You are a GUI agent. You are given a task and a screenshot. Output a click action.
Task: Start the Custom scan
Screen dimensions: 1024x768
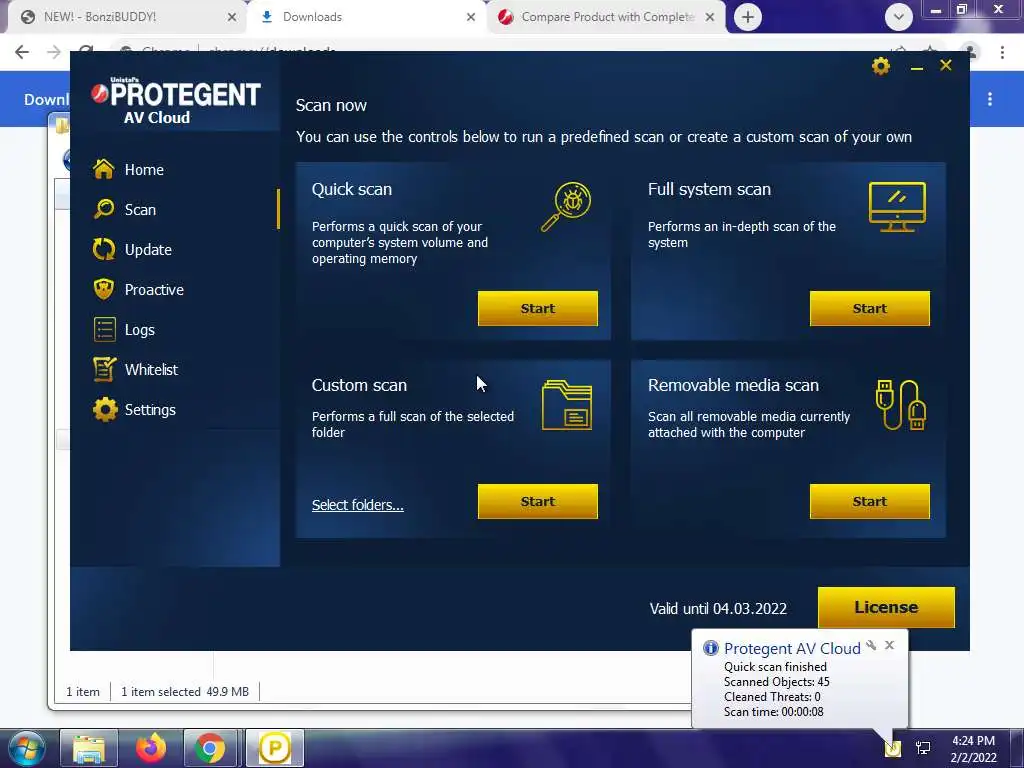coord(537,502)
